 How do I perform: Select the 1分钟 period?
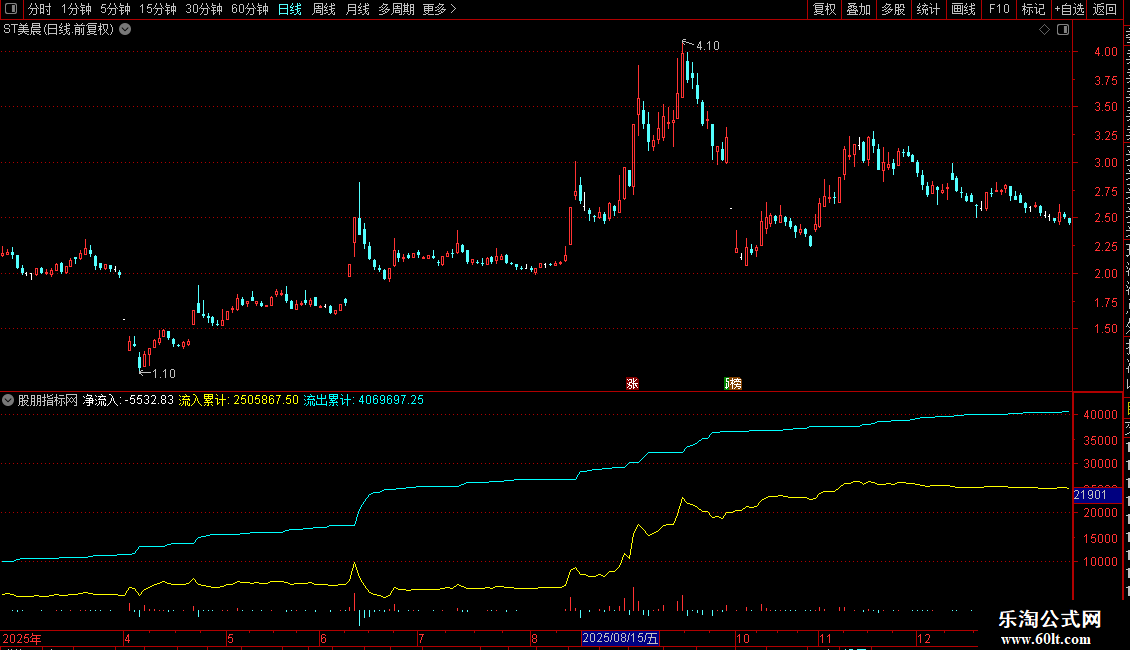(x=76, y=9)
